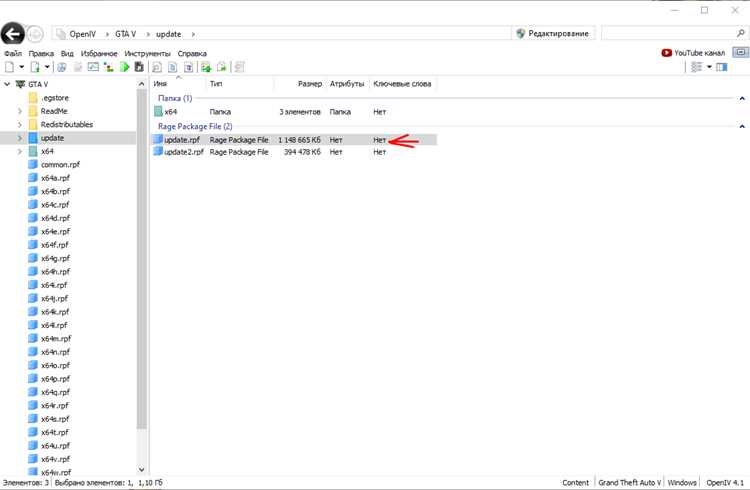Click the Content status bar entry
The width and height of the screenshot is (750, 490).
(575, 482)
